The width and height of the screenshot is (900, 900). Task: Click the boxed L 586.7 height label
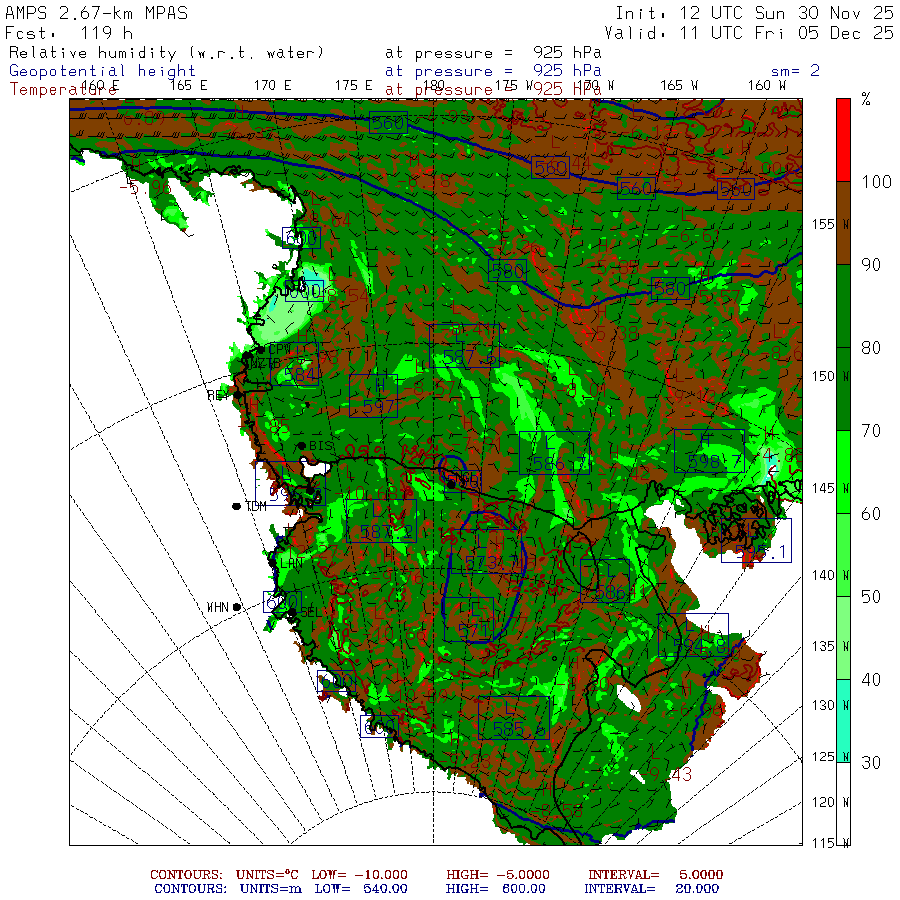(554, 452)
